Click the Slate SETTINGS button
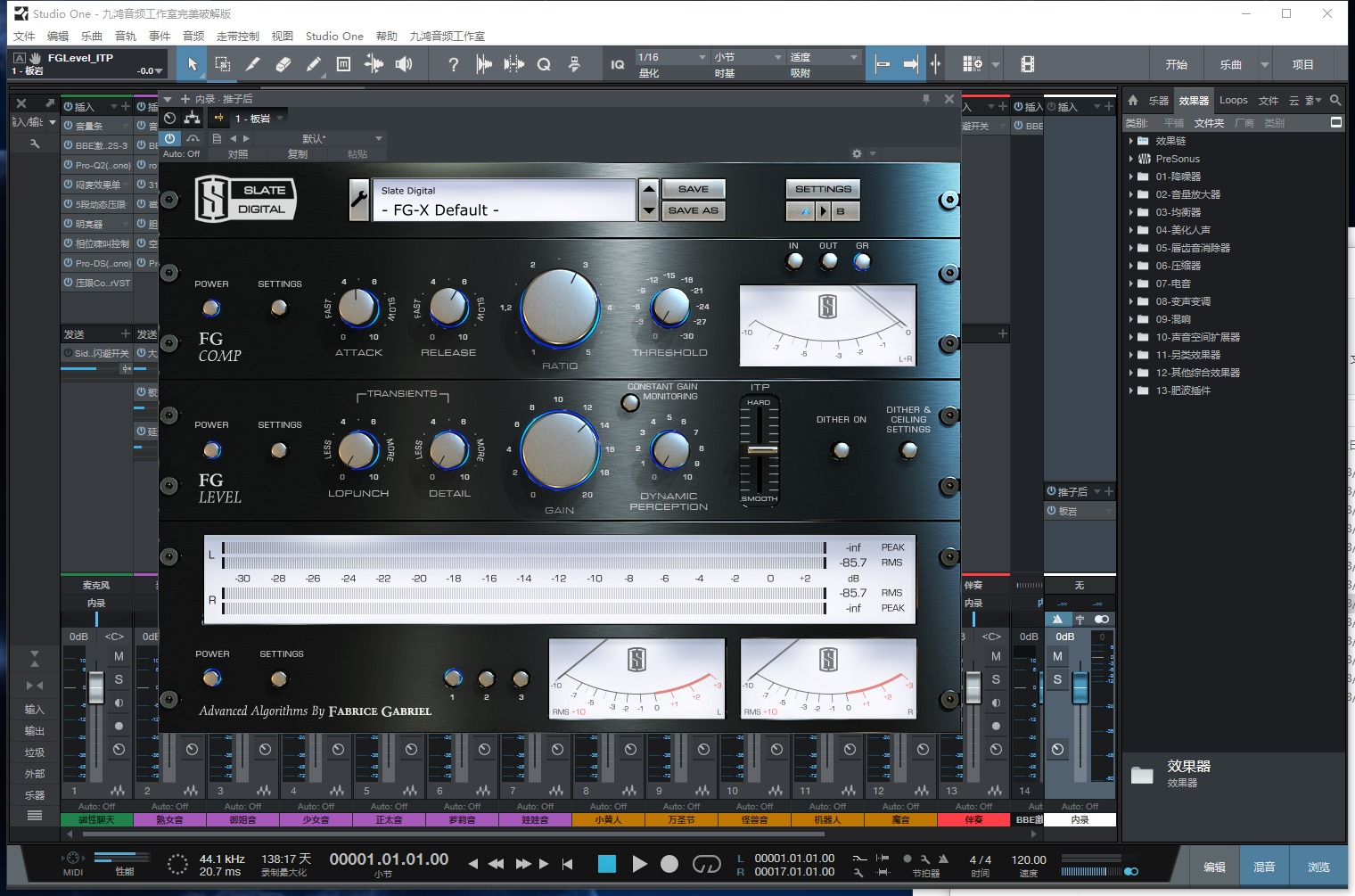Viewport: 1355px width, 896px height. tap(823, 189)
